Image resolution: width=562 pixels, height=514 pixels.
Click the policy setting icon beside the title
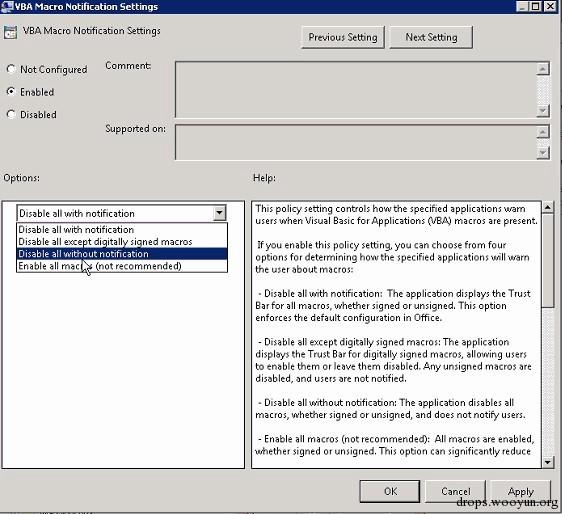10,32
